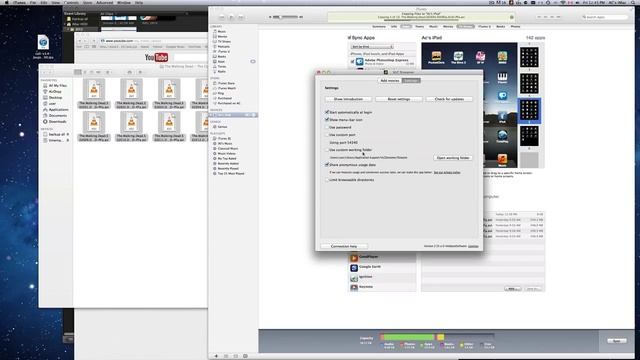Screen dimensions: 640x360
Task: Open the Info tab in iTunes
Action: click(x=394, y=27)
